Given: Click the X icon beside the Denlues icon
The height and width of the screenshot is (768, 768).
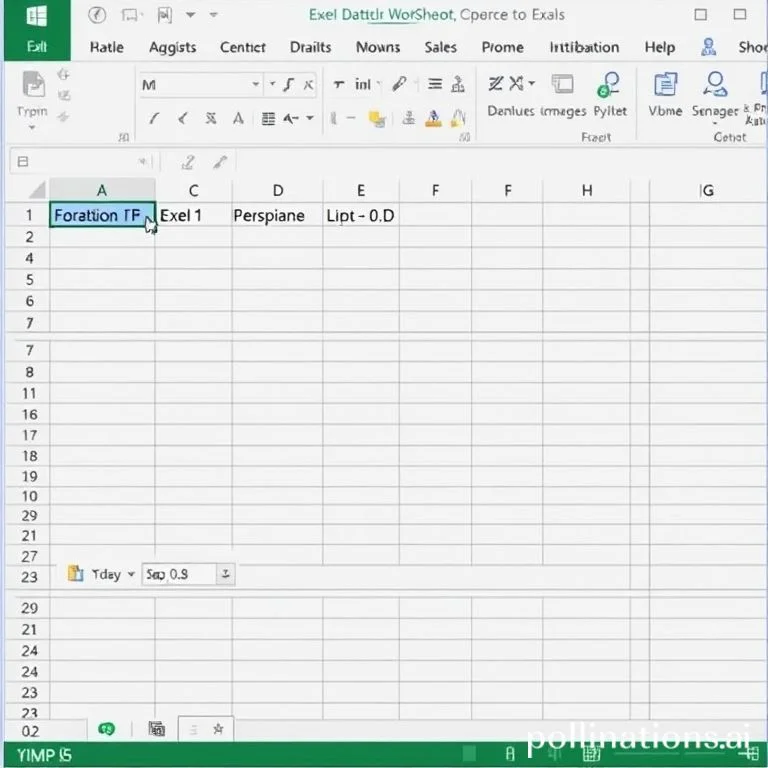Looking at the screenshot, I should 516,83.
